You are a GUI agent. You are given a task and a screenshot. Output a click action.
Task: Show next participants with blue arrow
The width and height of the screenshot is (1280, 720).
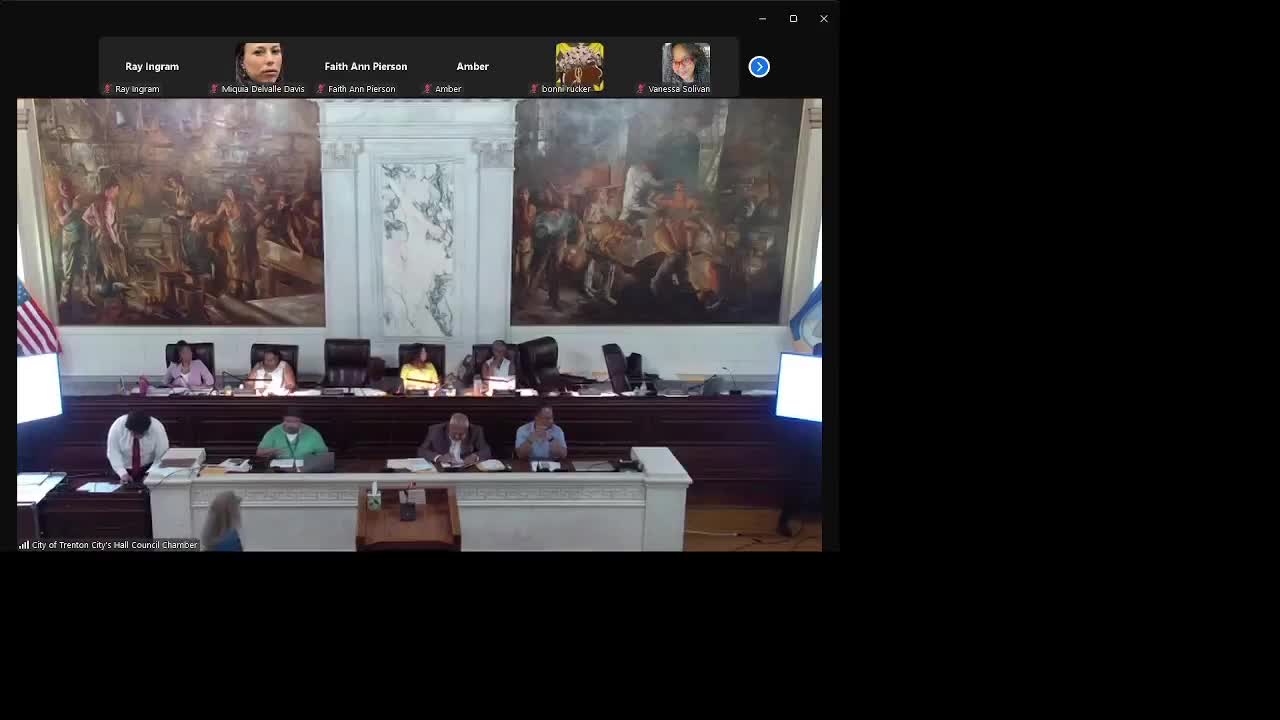coord(759,67)
